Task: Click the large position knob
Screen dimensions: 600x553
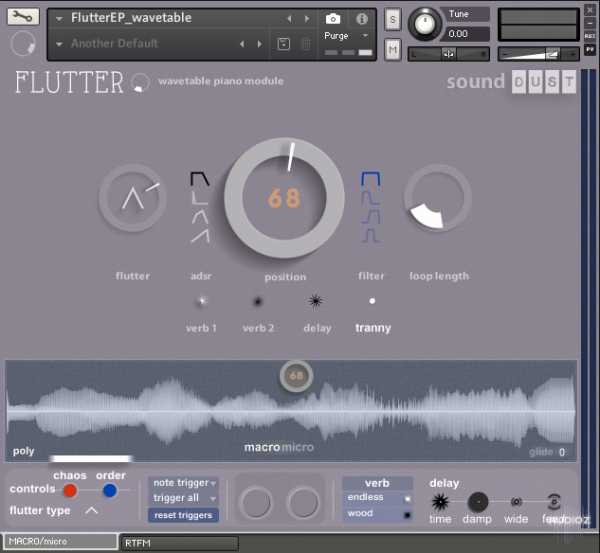Action: point(284,198)
